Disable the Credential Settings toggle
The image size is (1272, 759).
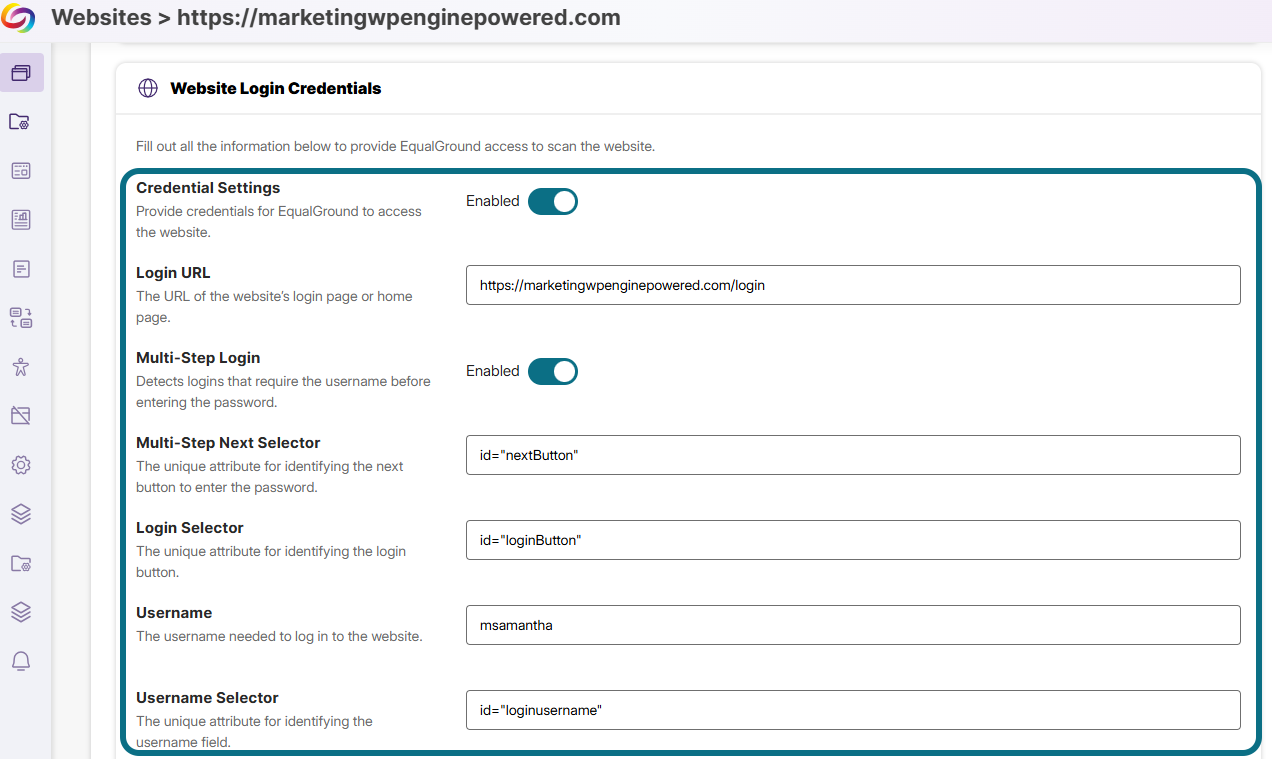553,201
